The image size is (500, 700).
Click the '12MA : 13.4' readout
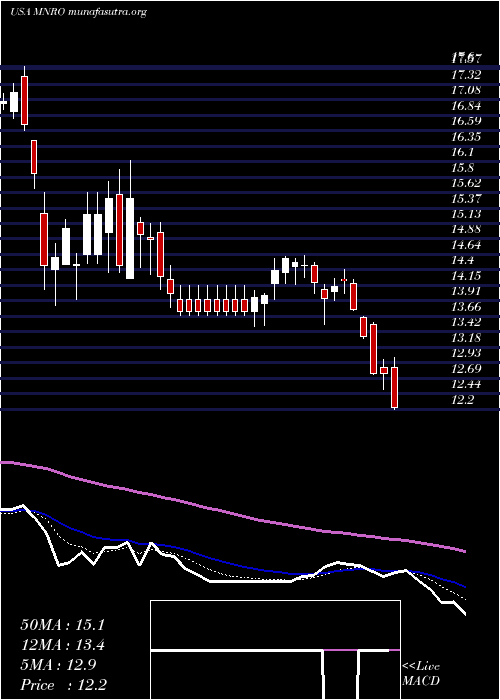[62, 645]
